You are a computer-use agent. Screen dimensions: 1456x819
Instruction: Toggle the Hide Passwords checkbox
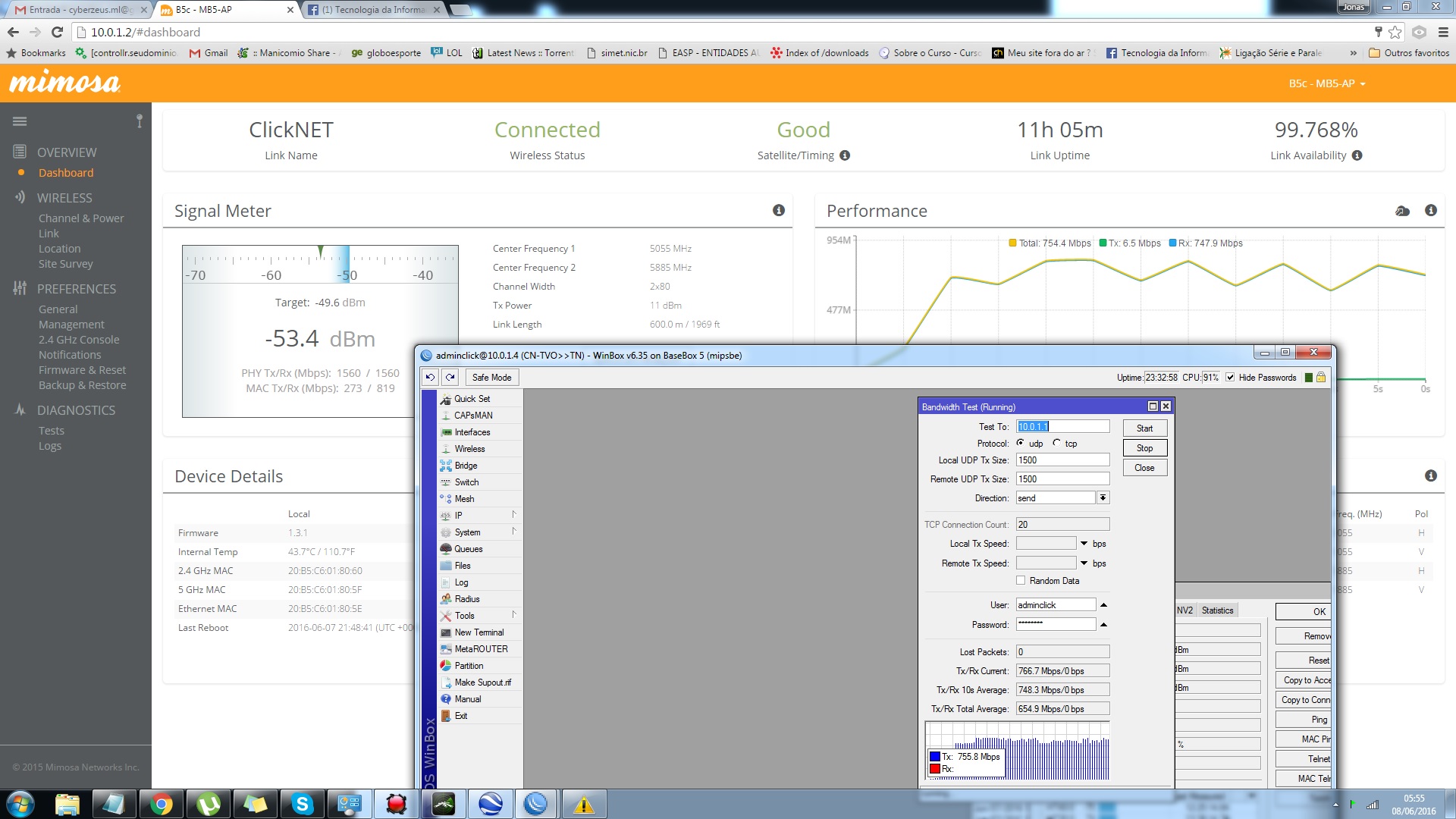(1230, 377)
